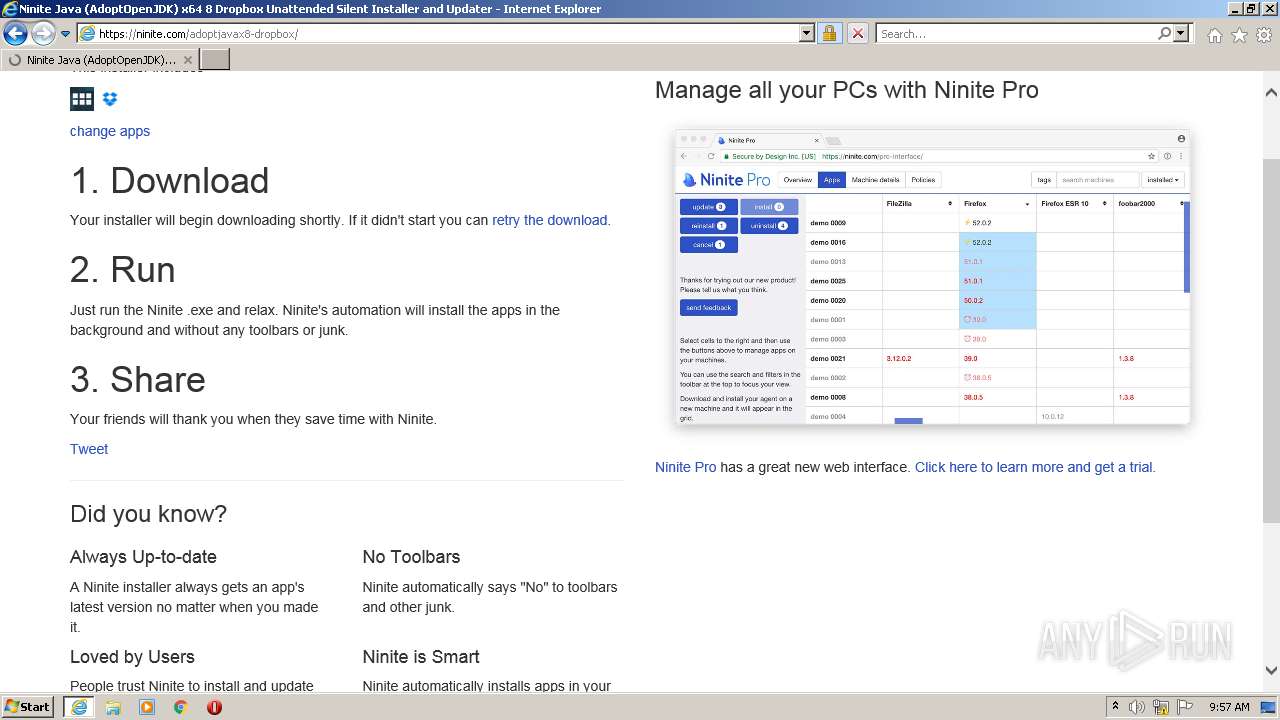Go back with the browser Back arrow

pyautogui.click(x=15, y=33)
